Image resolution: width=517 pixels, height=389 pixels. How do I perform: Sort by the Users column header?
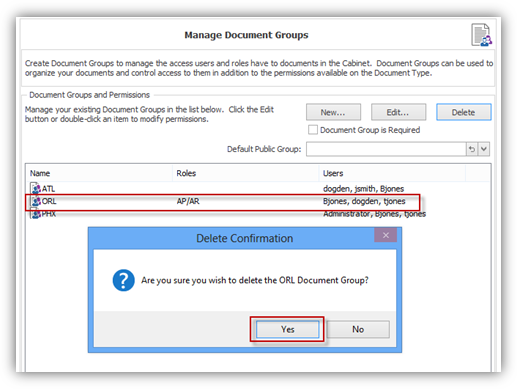[x=392, y=173]
